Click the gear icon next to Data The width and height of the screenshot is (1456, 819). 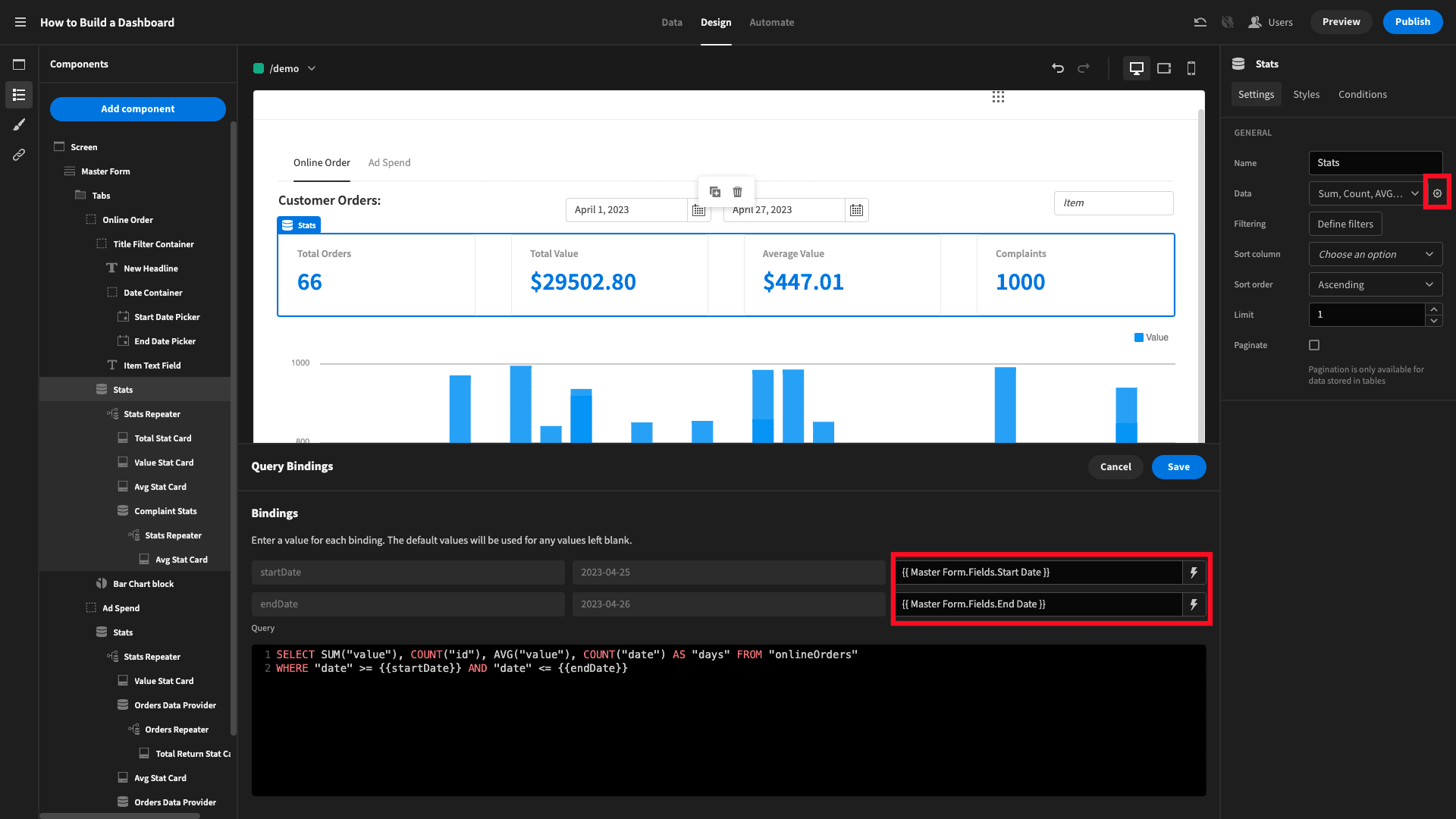click(x=1437, y=193)
